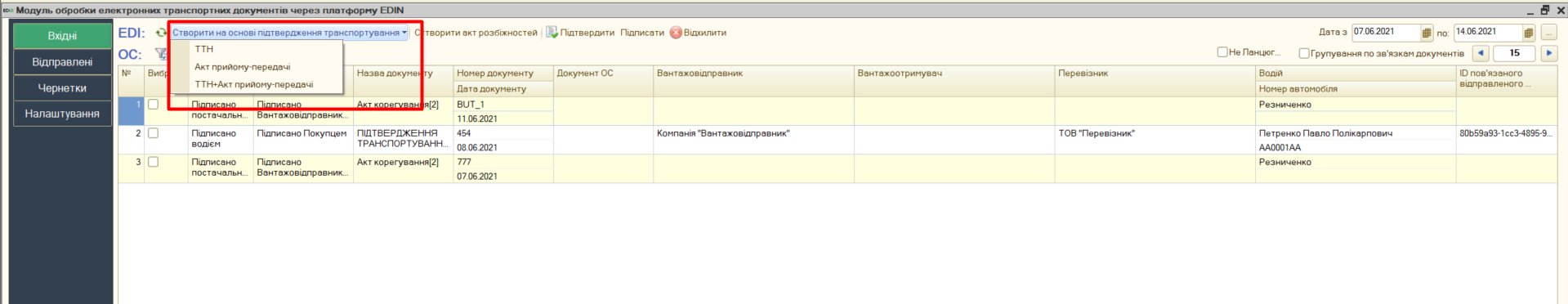
Task: Select cell BUT_1 in row 1
Action: [x=503, y=105]
